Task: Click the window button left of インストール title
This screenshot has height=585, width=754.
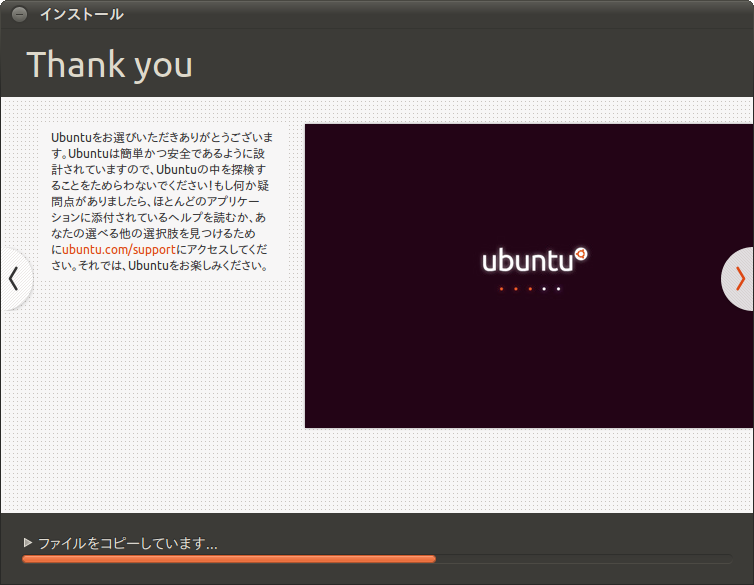Action: tap(19, 14)
